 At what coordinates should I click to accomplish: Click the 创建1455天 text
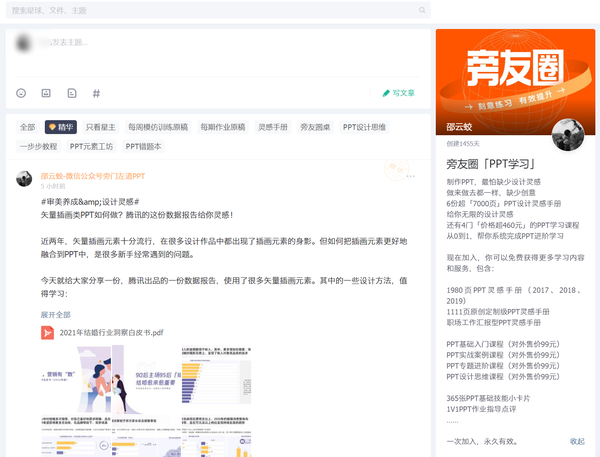463,144
